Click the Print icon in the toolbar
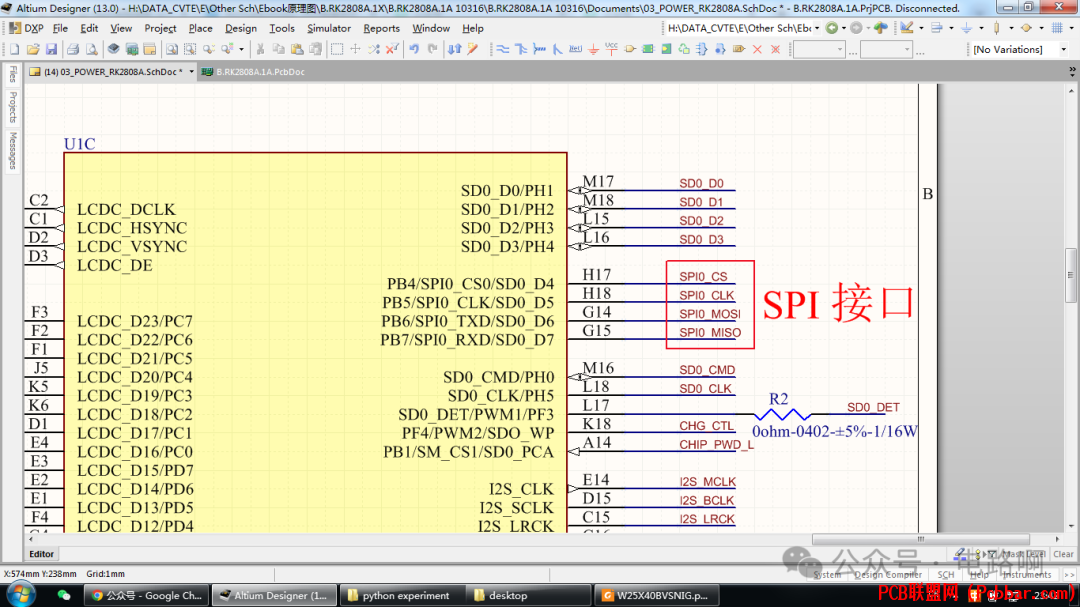The width and height of the screenshot is (1080, 607). coord(73,50)
